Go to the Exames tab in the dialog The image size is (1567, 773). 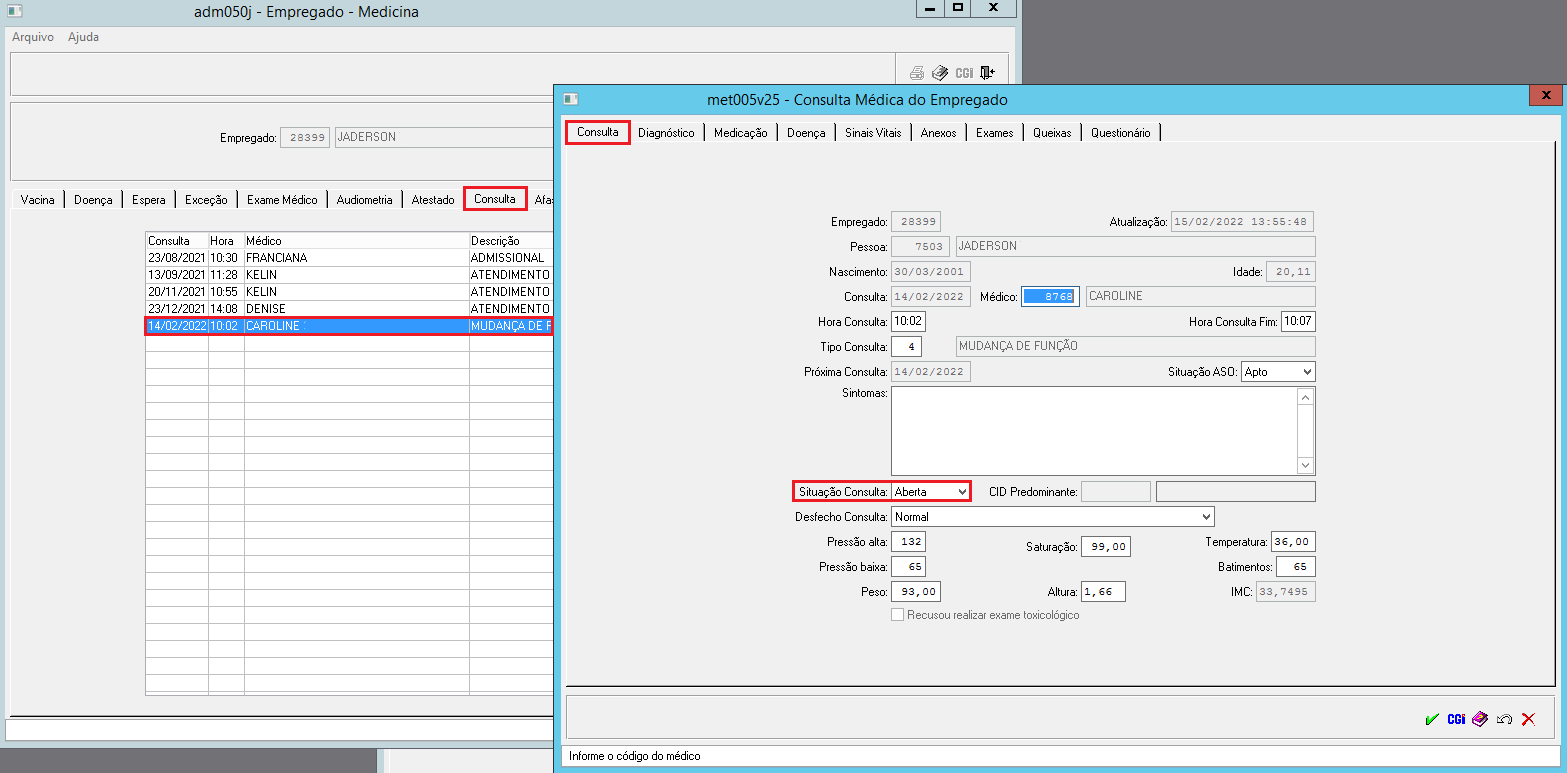[995, 132]
